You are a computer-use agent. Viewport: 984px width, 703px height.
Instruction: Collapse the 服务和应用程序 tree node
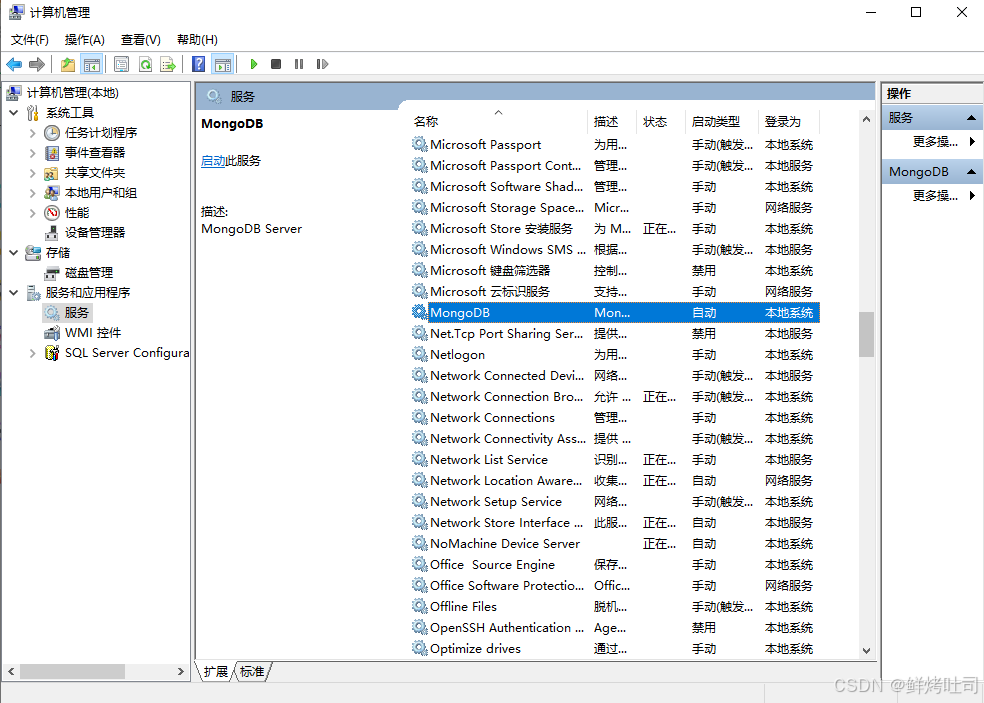tap(14, 292)
